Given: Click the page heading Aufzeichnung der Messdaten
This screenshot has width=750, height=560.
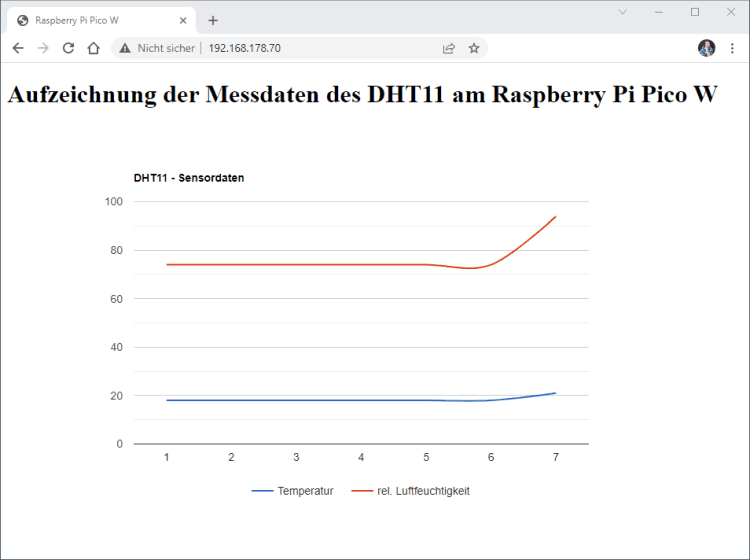Looking at the screenshot, I should pyautogui.click(x=363, y=94).
